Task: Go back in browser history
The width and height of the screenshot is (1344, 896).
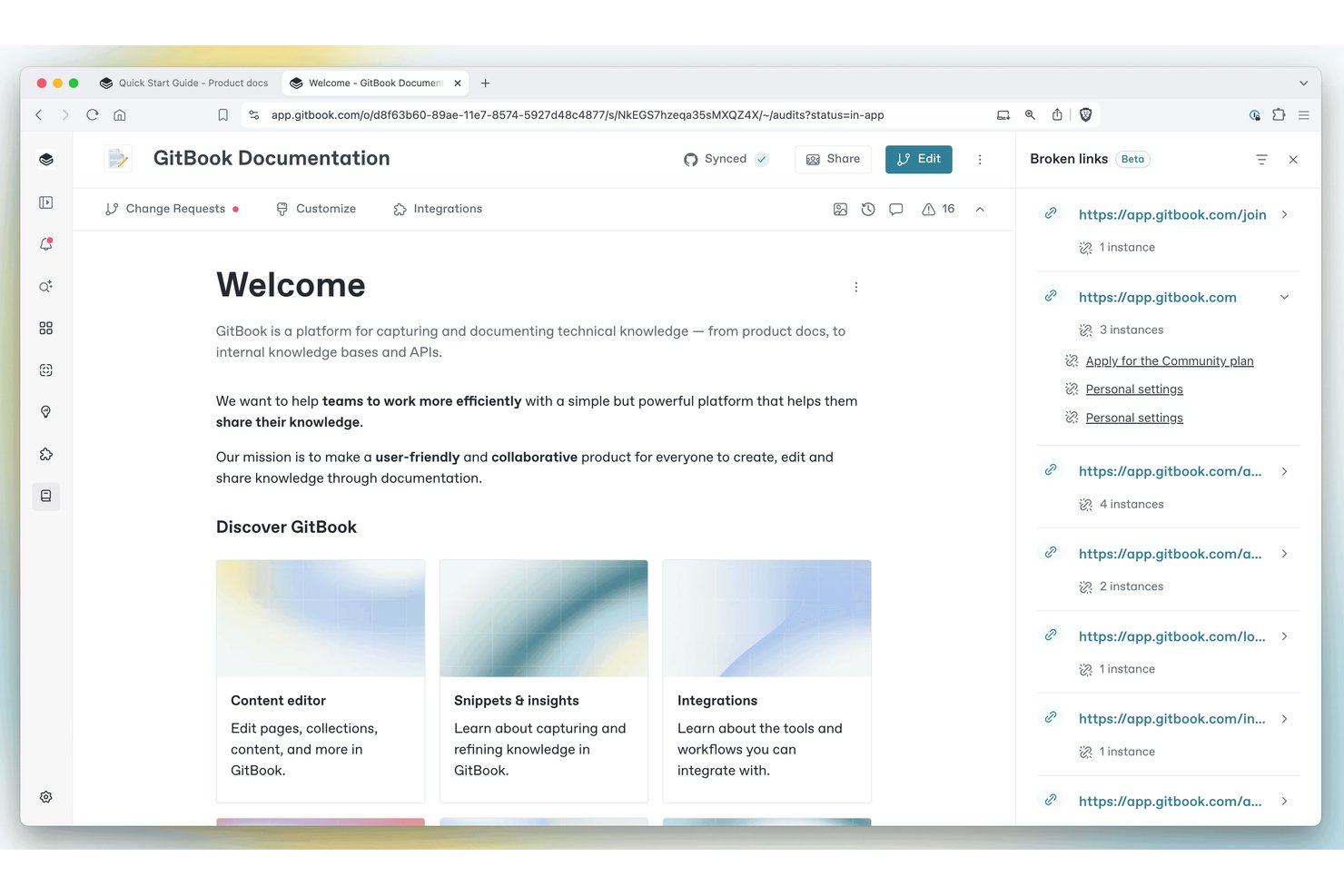Action: [x=39, y=114]
